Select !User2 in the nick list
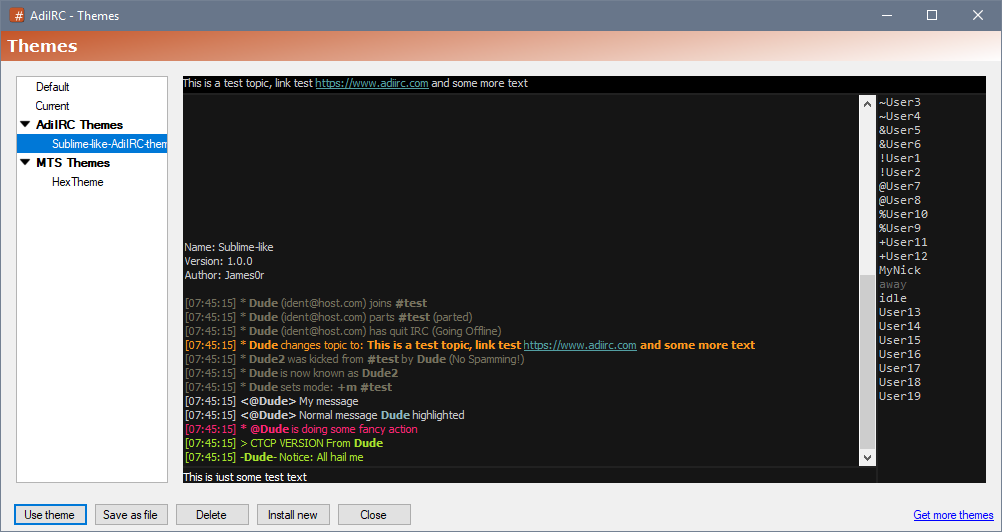Screen dimensions: 1002x532 coord(900,172)
